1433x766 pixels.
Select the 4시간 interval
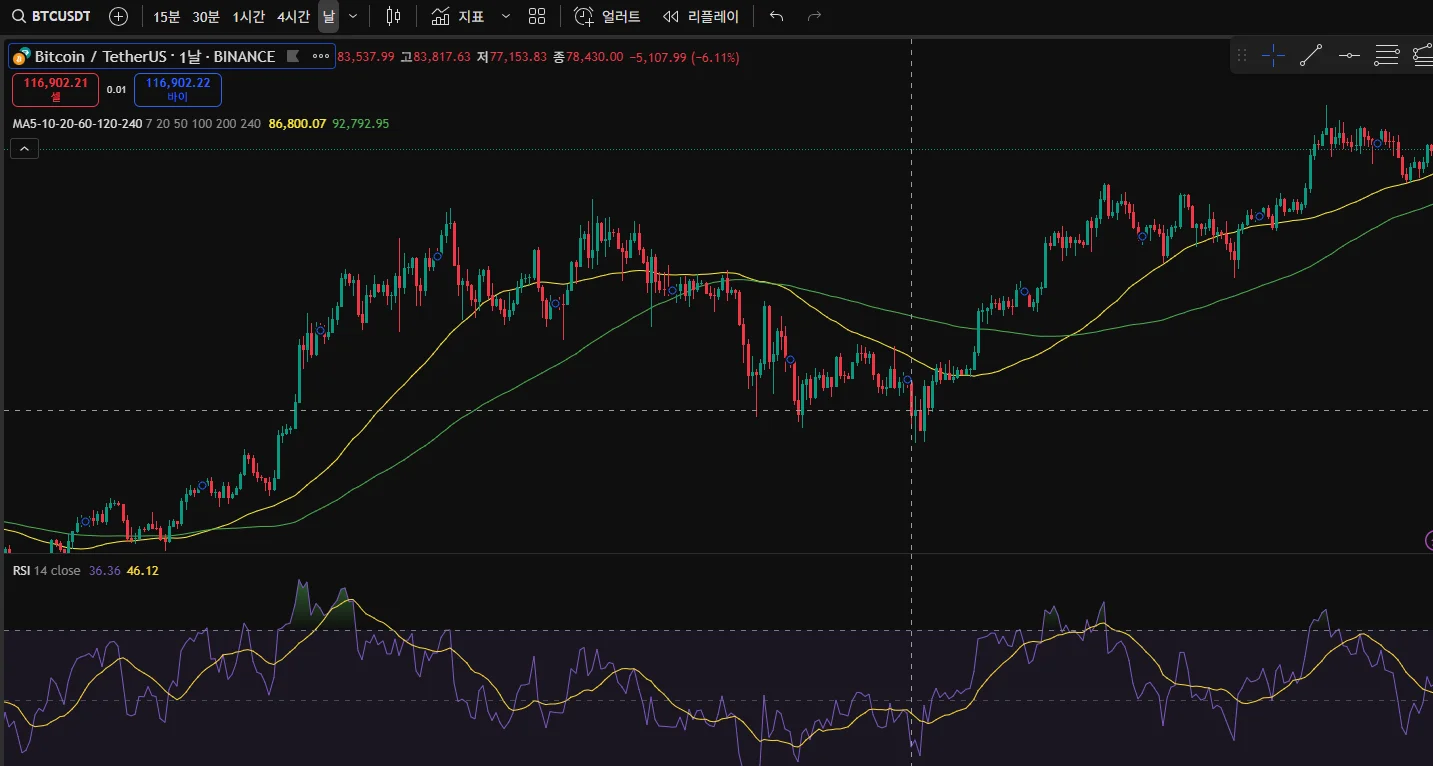pyautogui.click(x=293, y=16)
